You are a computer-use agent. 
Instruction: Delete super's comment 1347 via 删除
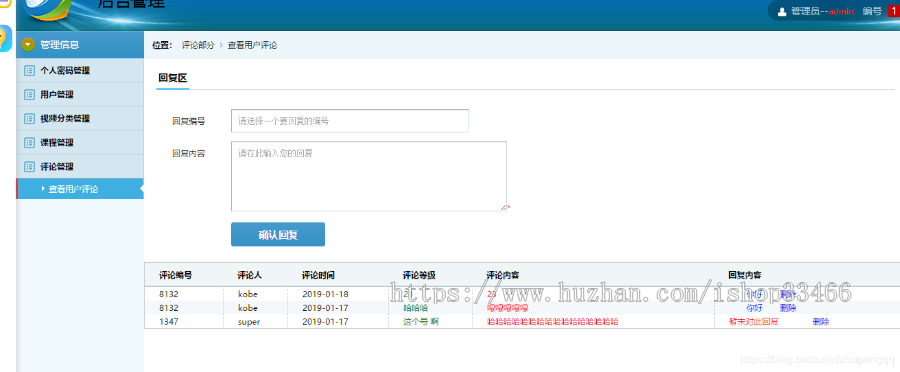click(821, 322)
